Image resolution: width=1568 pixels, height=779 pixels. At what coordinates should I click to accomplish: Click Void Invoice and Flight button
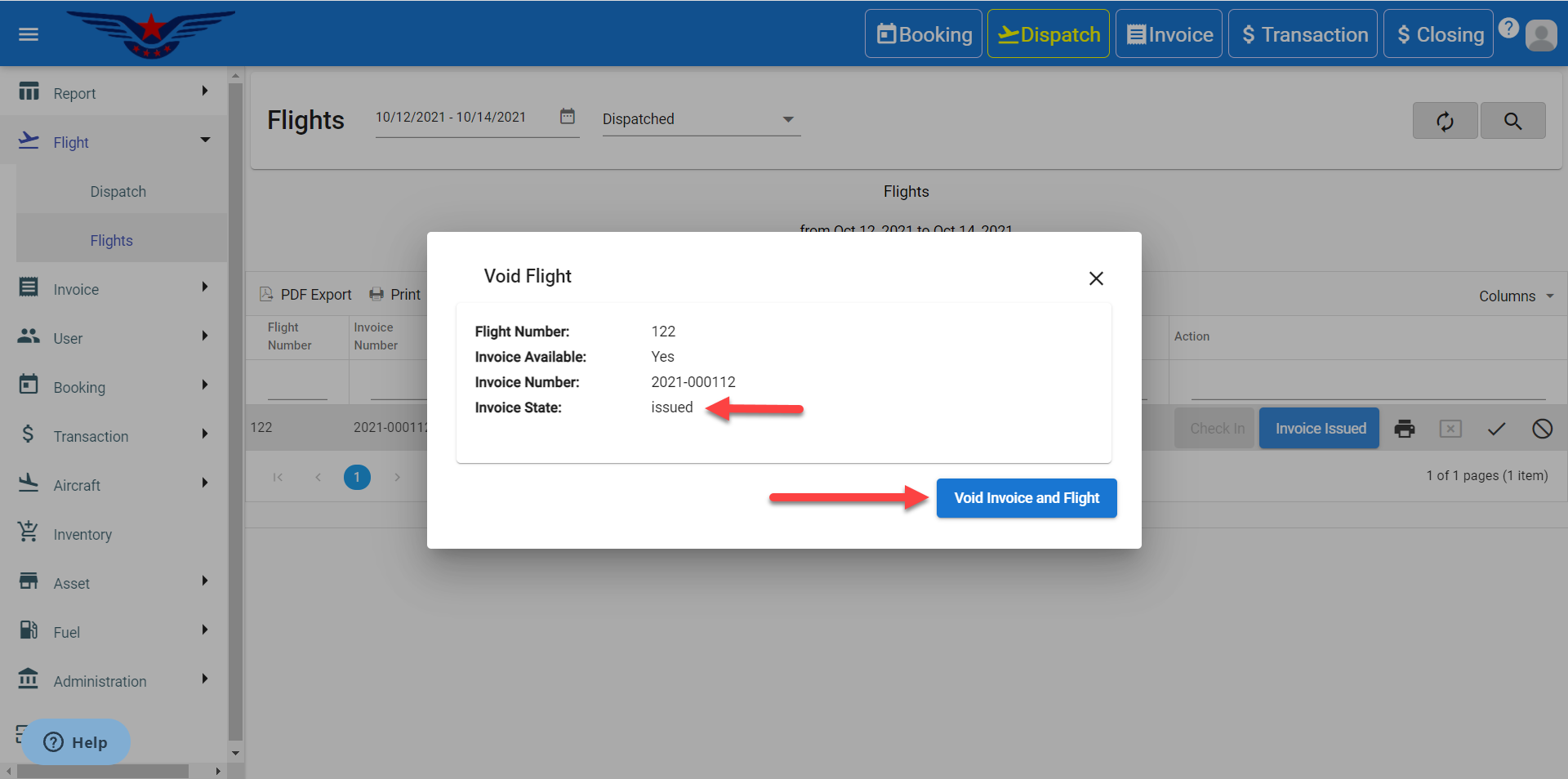(1026, 498)
